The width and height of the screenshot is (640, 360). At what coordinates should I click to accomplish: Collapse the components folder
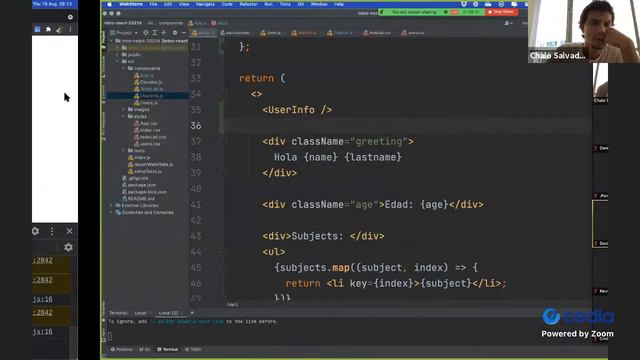pos(124,68)
